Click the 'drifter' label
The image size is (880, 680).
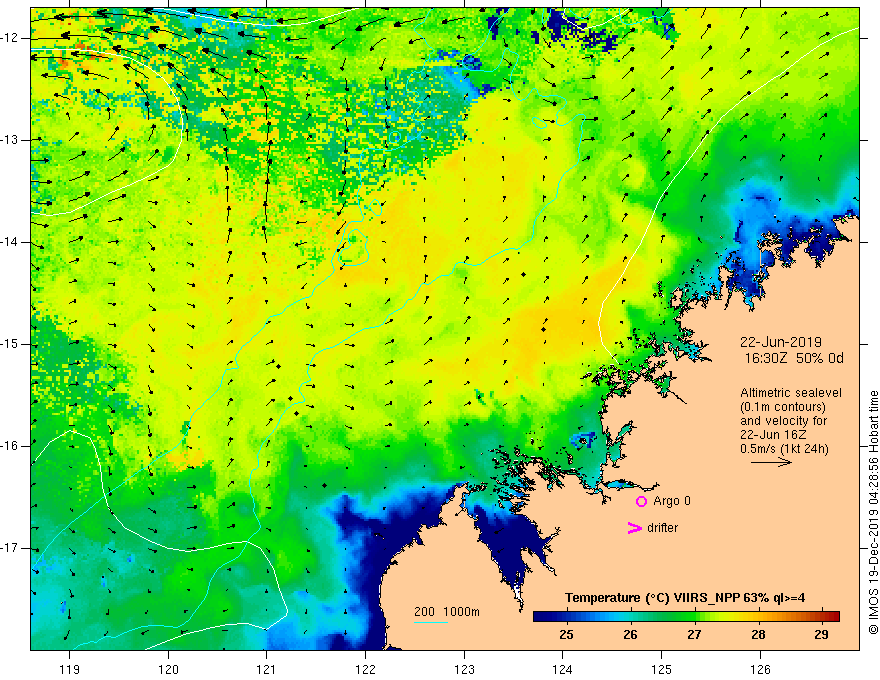click(662, 528)
